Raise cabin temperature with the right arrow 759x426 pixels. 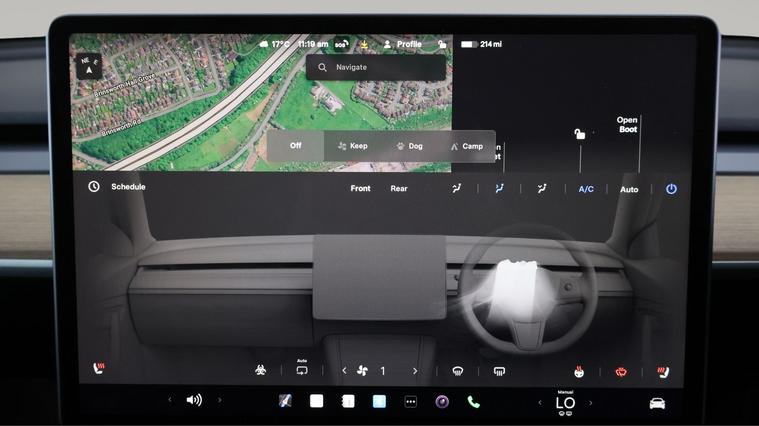coord(591,403)
